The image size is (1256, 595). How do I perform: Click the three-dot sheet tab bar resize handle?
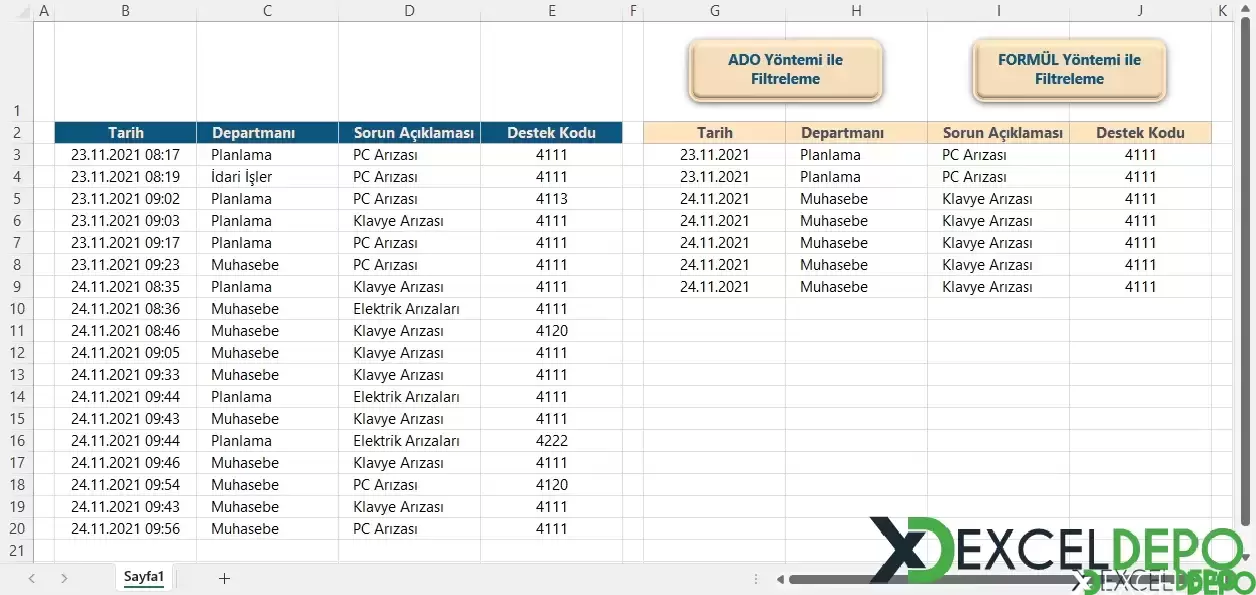(x=755, y=579)
